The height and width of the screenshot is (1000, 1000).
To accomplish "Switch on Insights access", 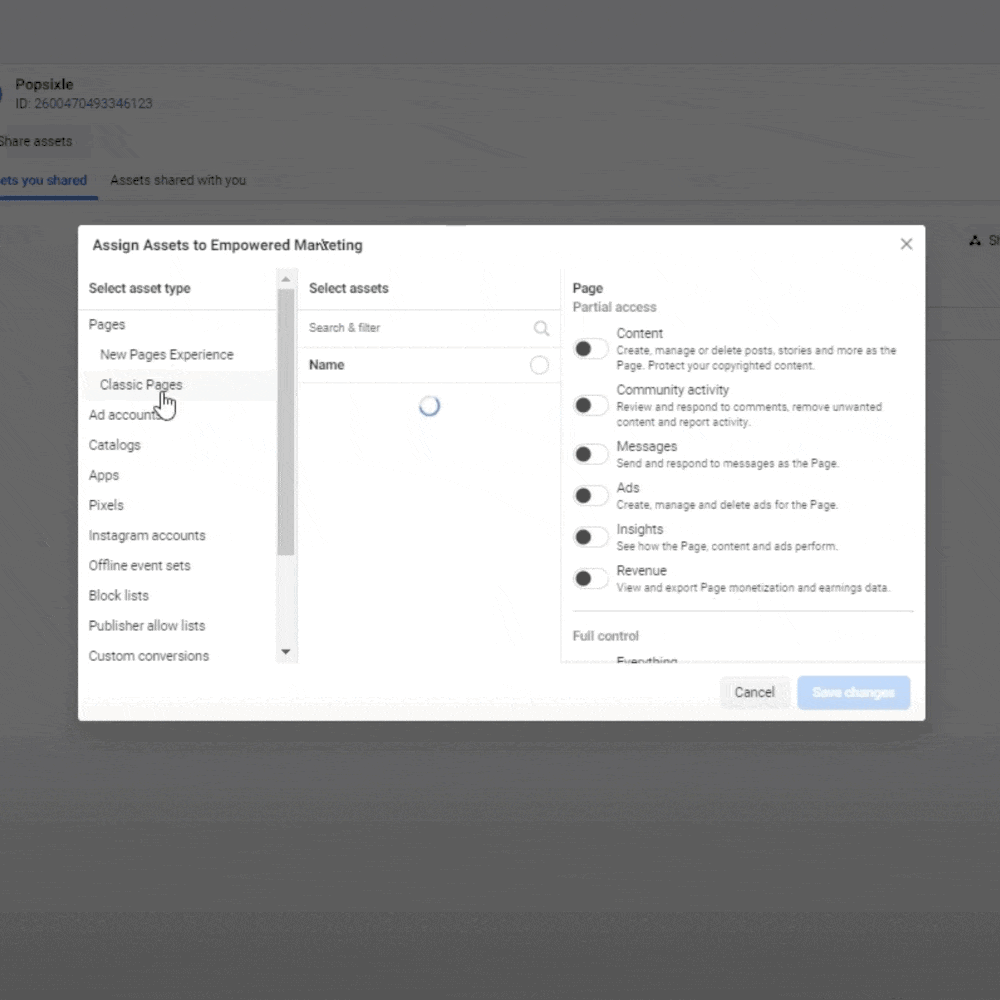I will 590,537.
